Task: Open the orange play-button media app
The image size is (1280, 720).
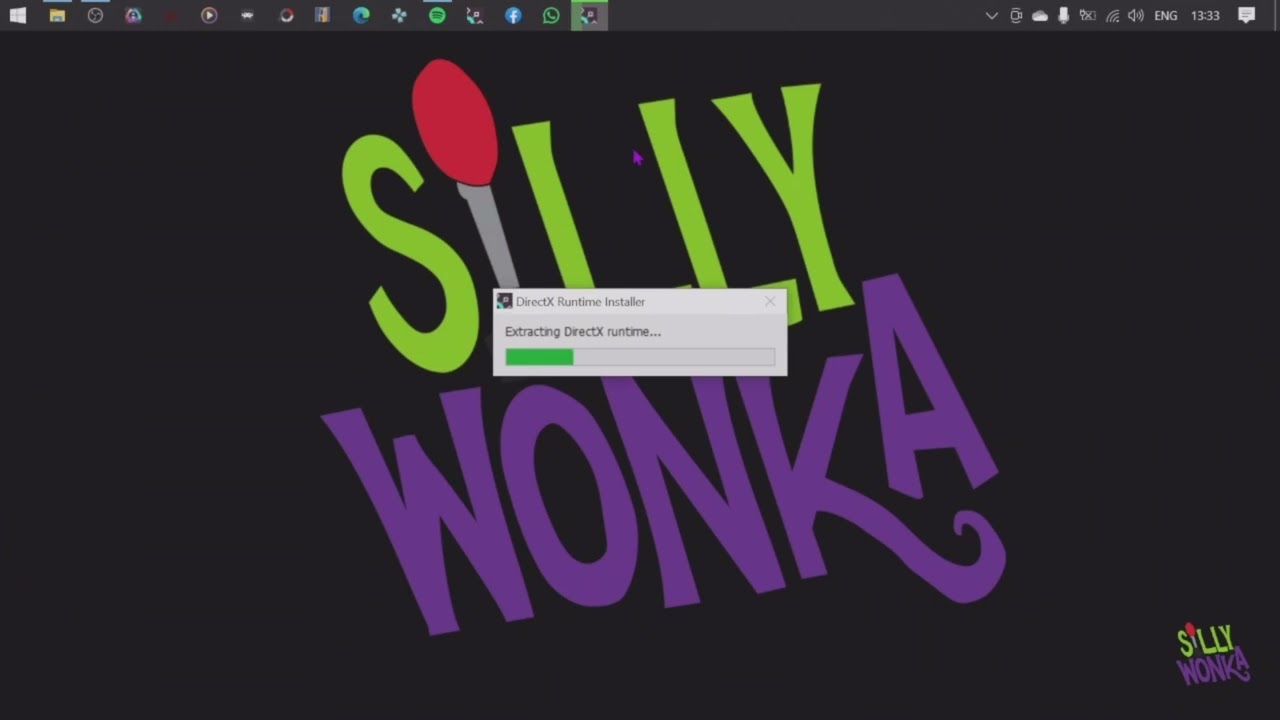Action: [x=209, y=15]
